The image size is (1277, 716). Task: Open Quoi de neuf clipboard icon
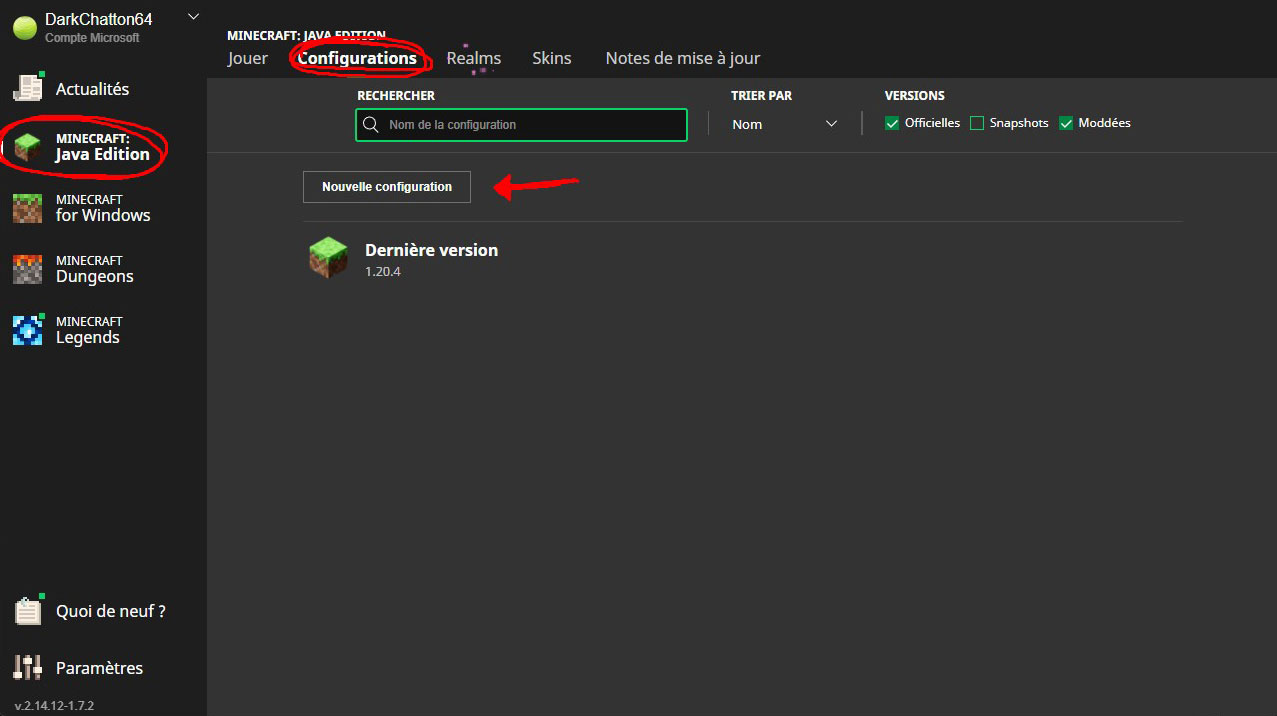coord(28,611)
